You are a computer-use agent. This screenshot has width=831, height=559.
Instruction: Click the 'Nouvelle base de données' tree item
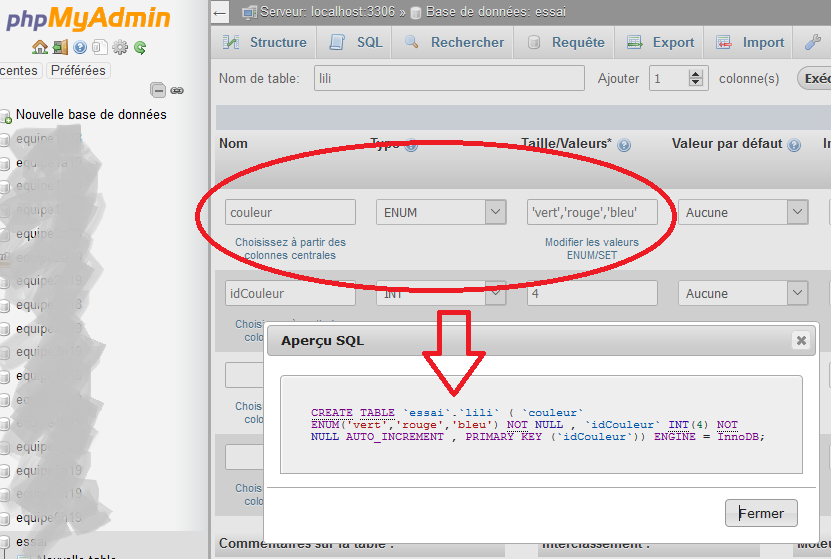(91, 115)
